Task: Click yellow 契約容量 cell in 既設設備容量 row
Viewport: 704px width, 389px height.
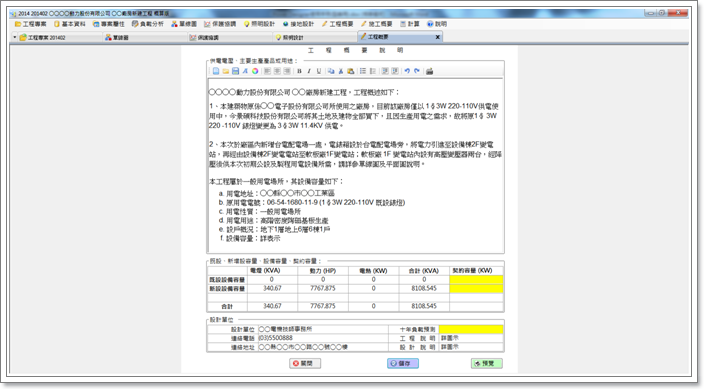Action: (476, 279)
